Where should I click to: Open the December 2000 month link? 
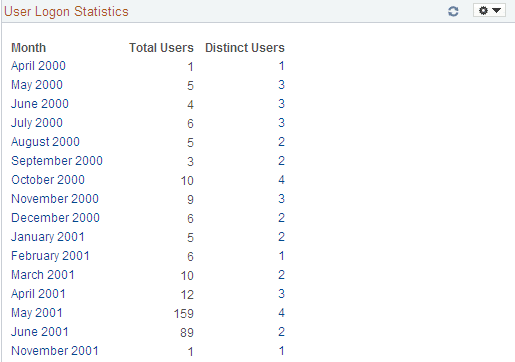click(55, 218)
